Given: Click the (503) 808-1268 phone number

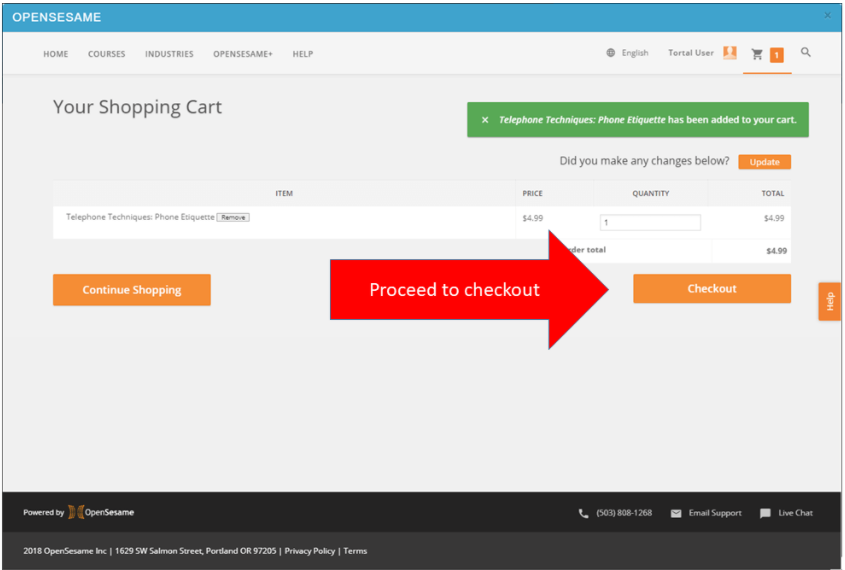Looking at the screenshot, I should tap(624, 513).
